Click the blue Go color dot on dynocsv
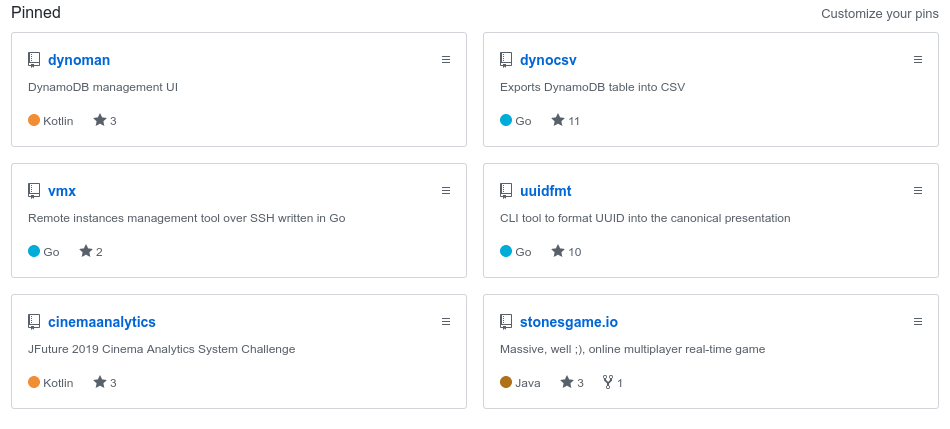The height and width of the screenshot is (429, 950). (x=506, y=120)
